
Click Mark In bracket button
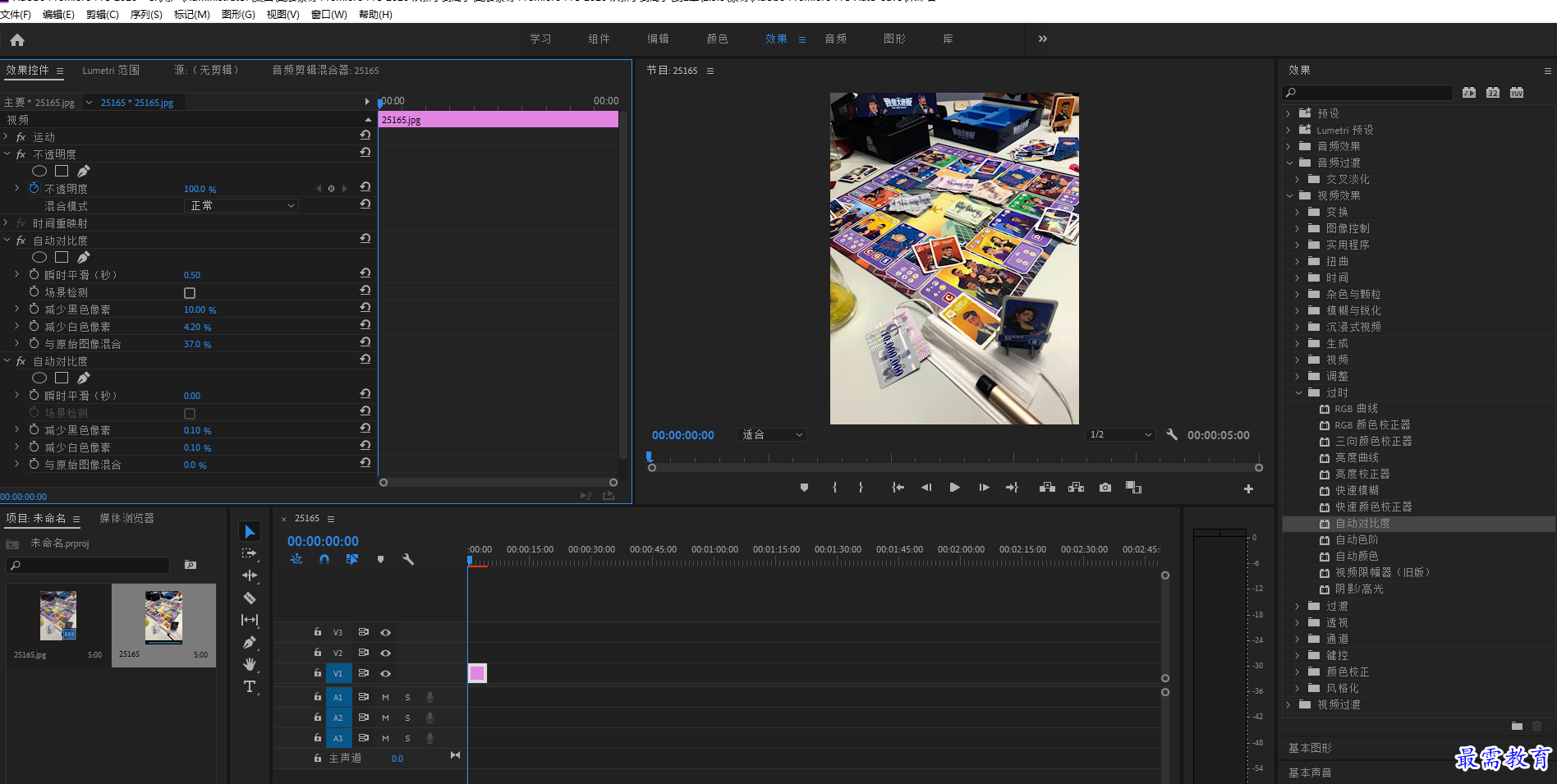tap(834, 488)
